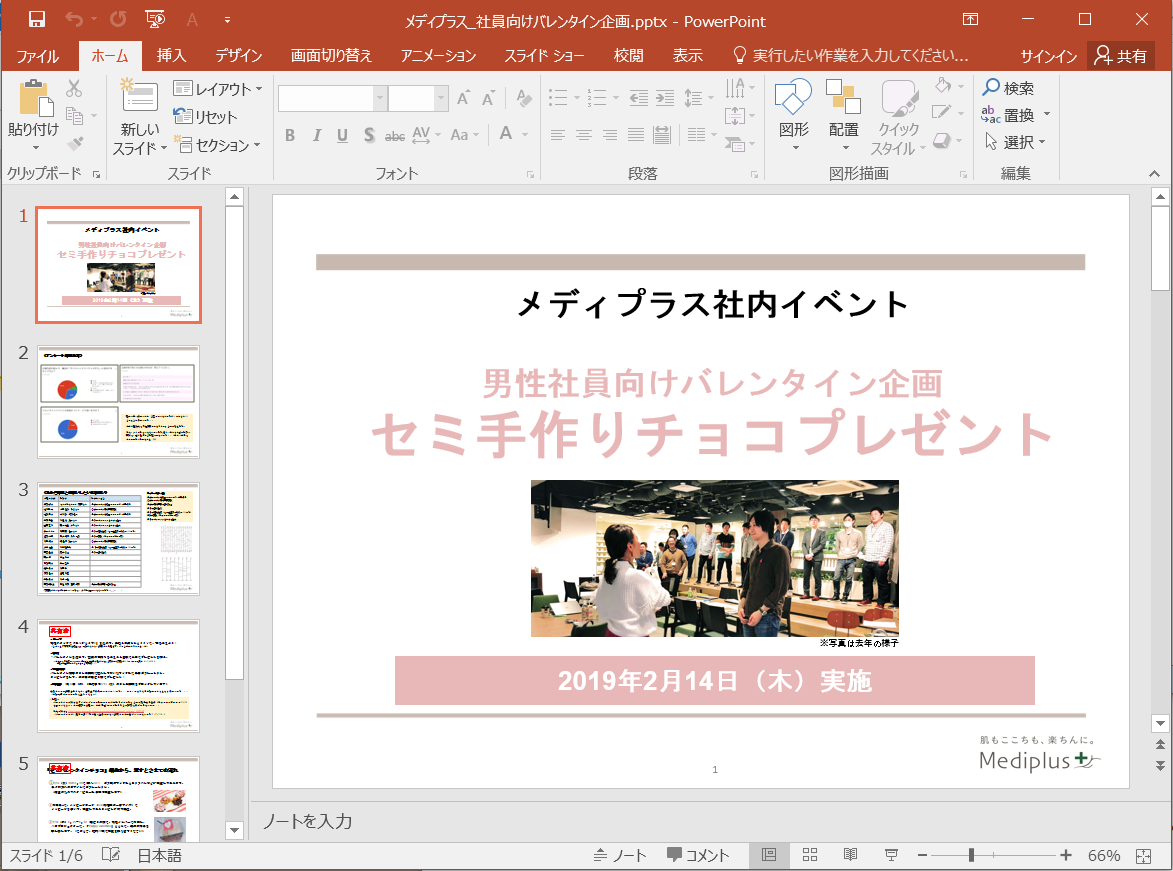Click the Increase Indent icon

point(664,97)
